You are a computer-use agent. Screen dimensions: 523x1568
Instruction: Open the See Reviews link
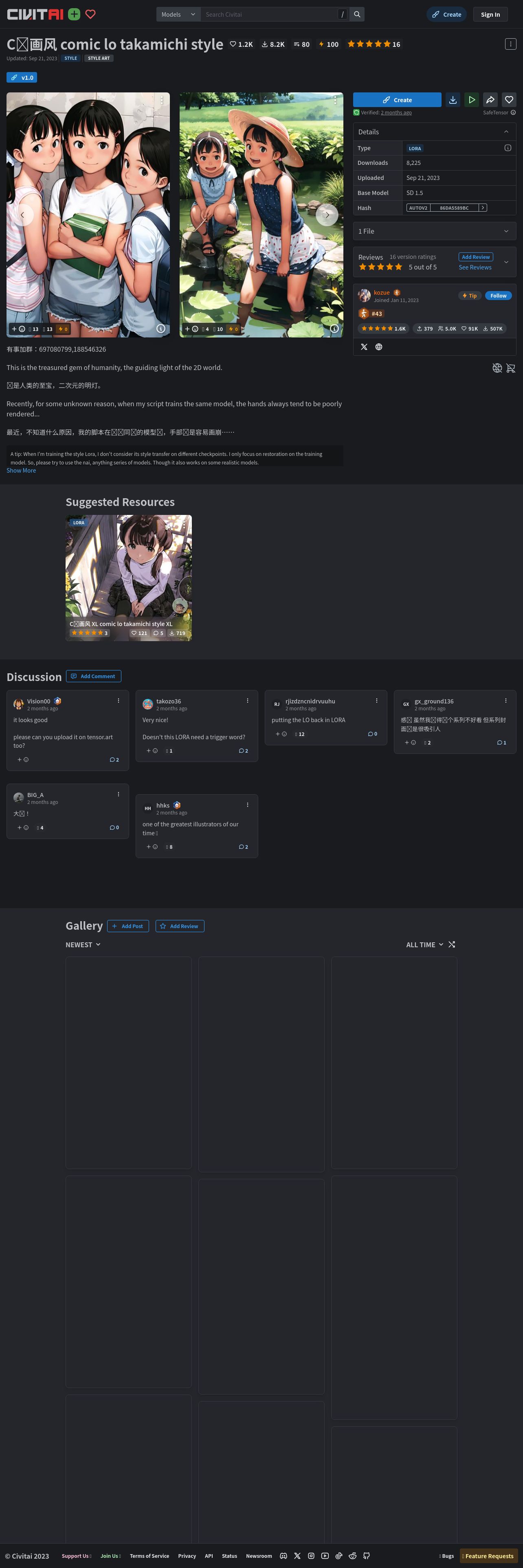[x=475, y=267]
